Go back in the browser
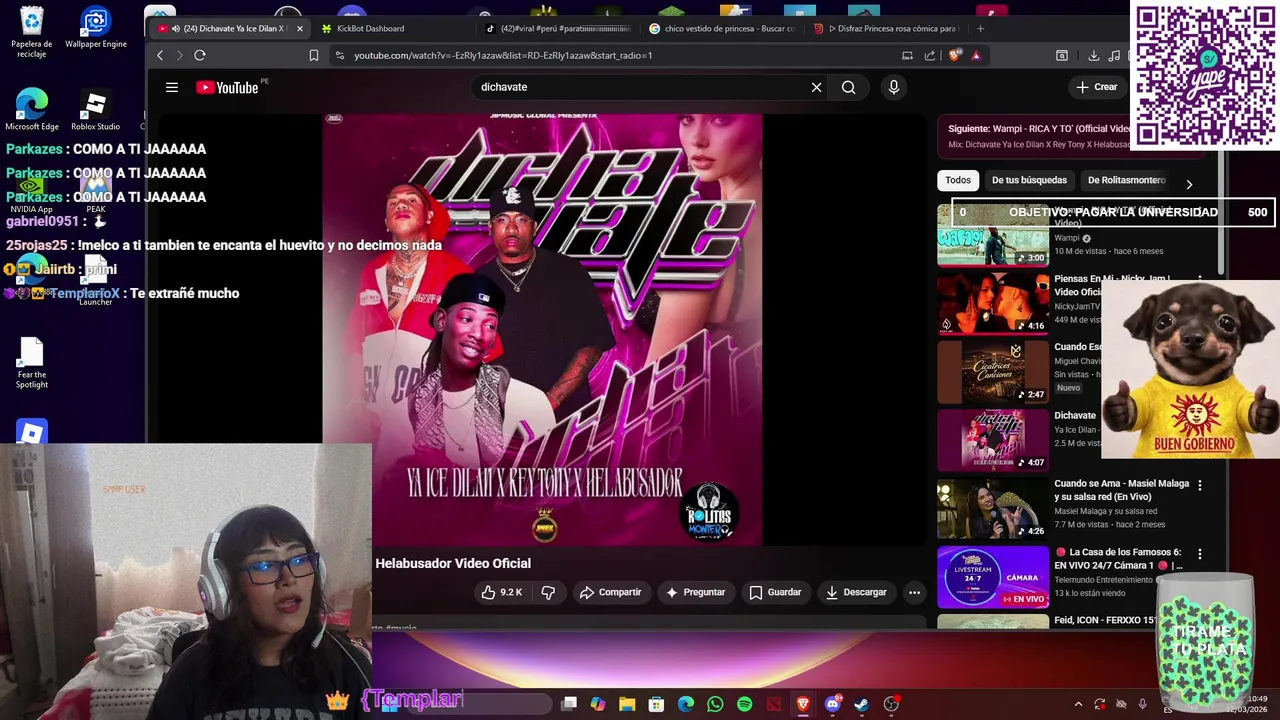The height and width of the screenshot is (720, 1280). click(160, 56)
